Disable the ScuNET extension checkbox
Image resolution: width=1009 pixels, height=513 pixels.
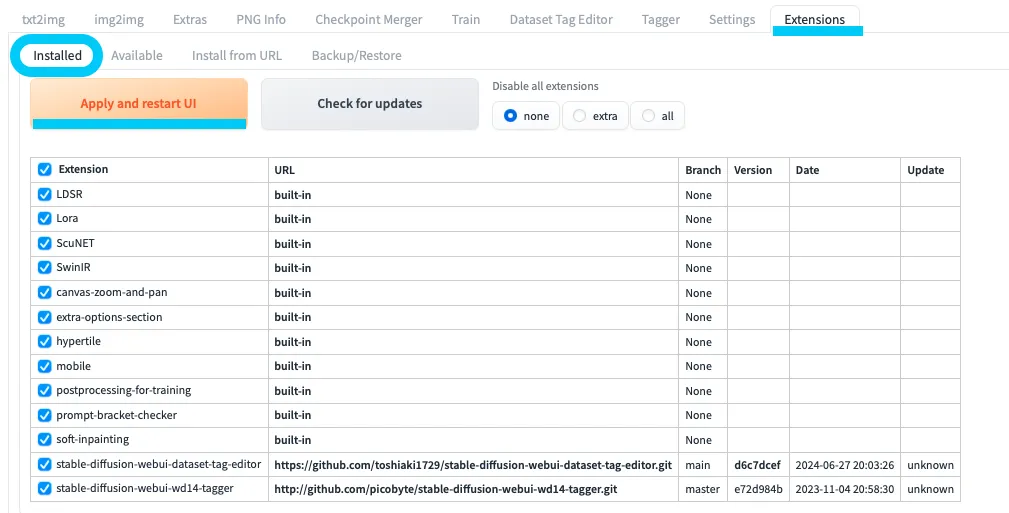coord(44,243)
